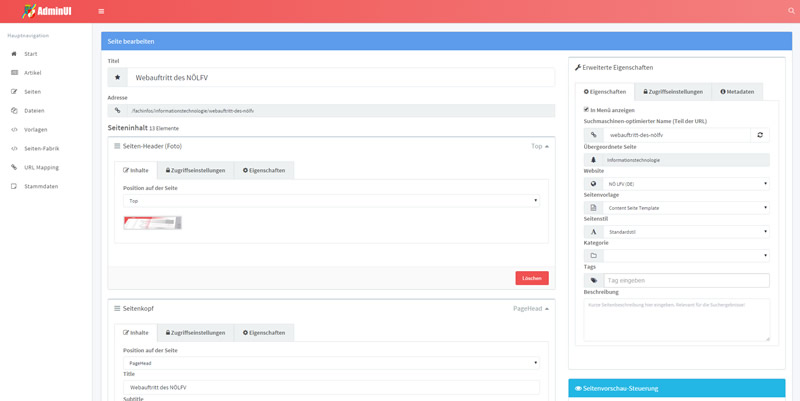Screen dimensions: 800x401
Task: Open Seiten-Fabrik in the sidebar
Action: point(41,148)
